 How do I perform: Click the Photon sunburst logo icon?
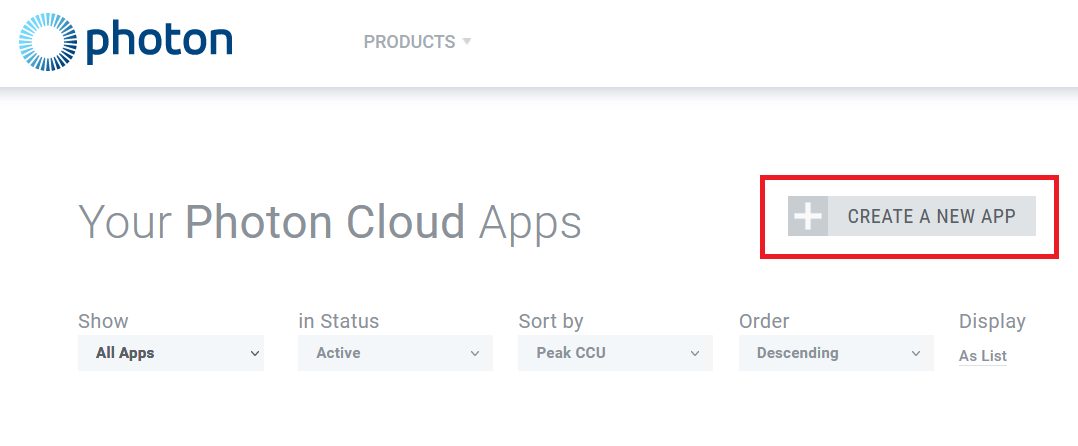pyautogui.click(x=47, y=42)
